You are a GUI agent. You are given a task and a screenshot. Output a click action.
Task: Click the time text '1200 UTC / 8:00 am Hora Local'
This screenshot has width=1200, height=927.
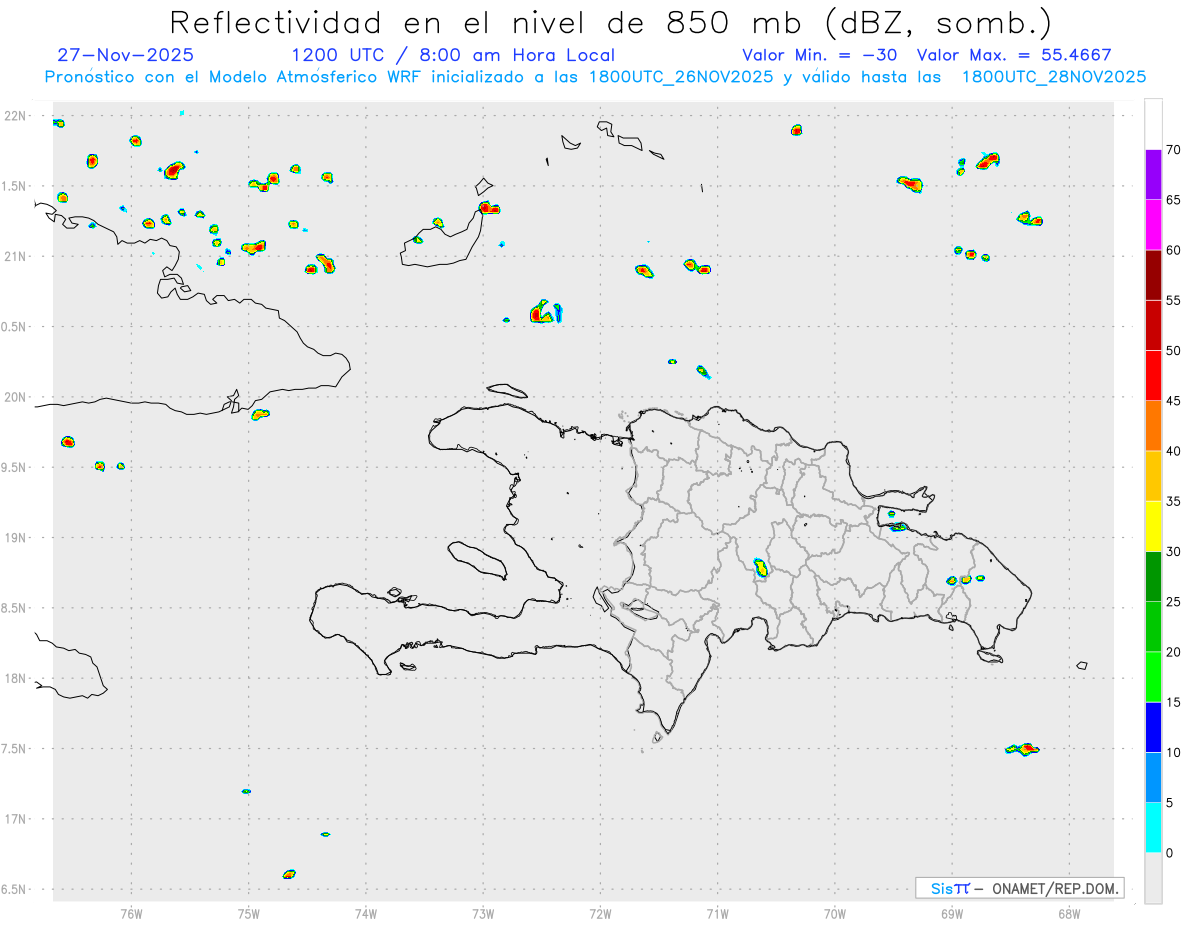coord(453,55)
